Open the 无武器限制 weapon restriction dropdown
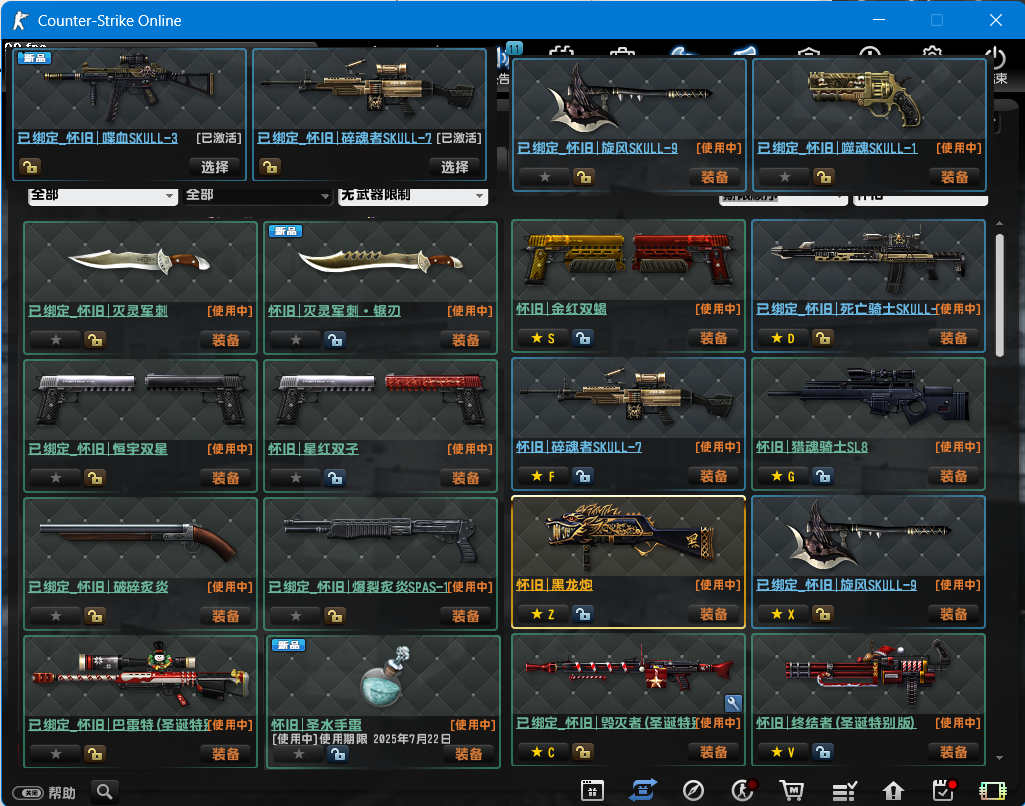 pos(412,195)
